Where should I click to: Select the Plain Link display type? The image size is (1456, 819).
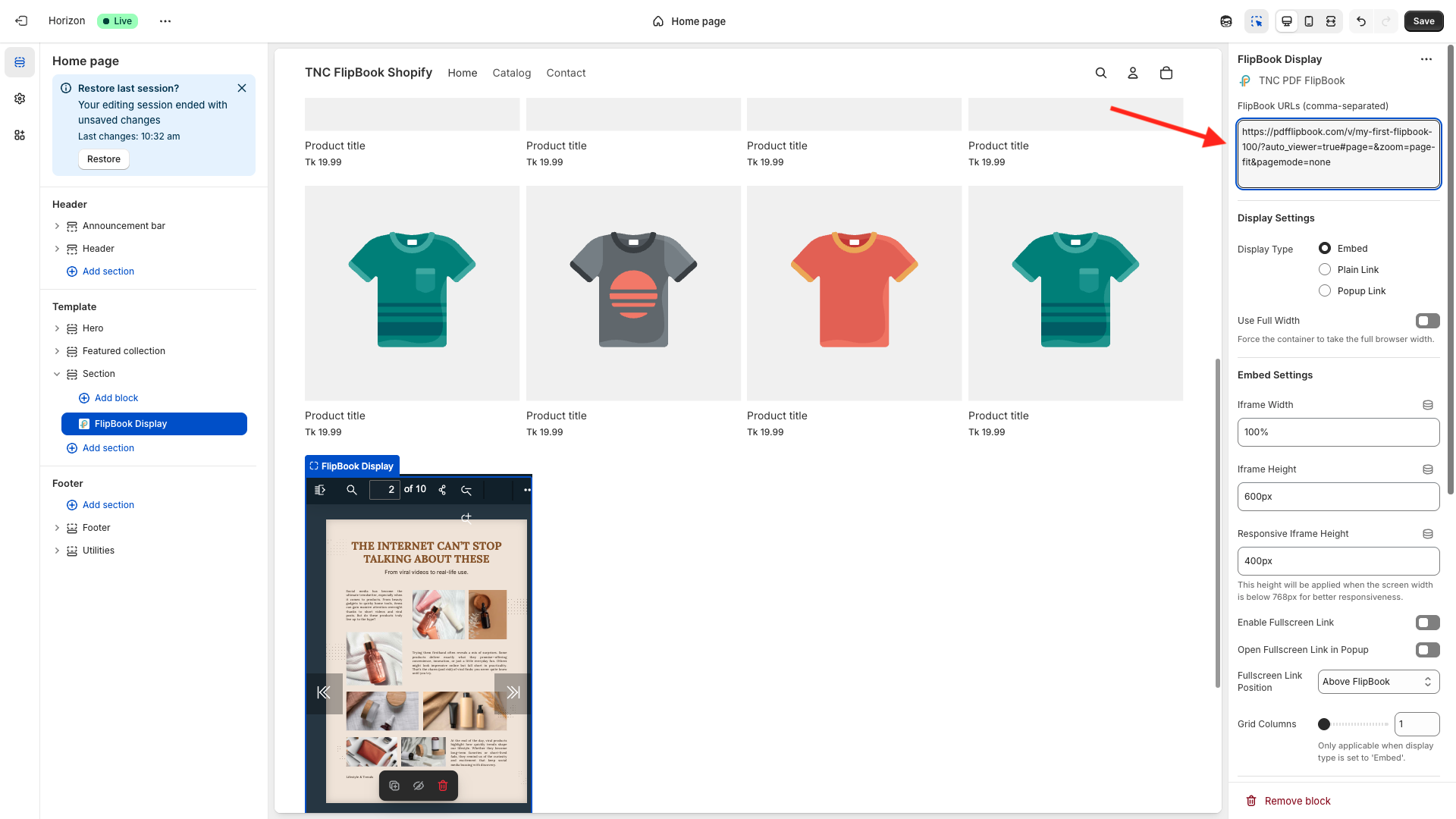click(1325, 269)
